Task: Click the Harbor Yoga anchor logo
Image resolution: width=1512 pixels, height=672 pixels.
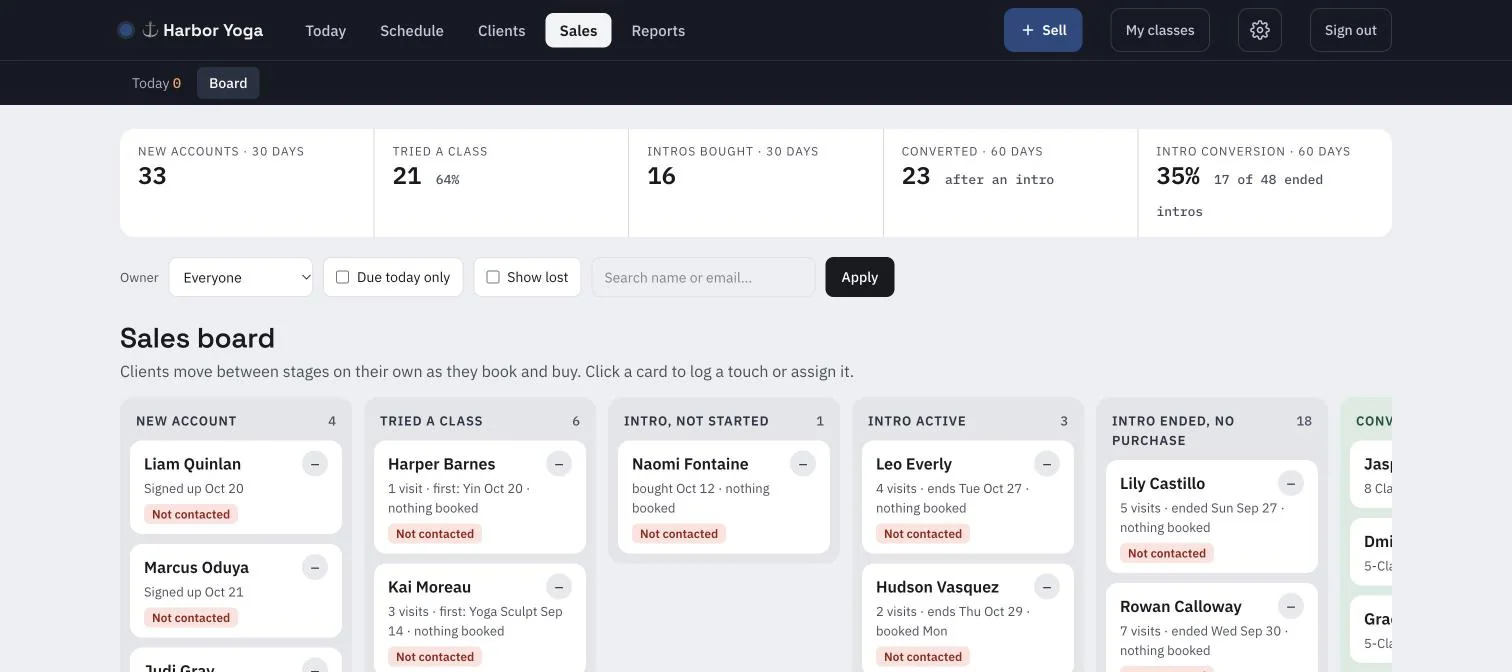Action: pos(150,30)
